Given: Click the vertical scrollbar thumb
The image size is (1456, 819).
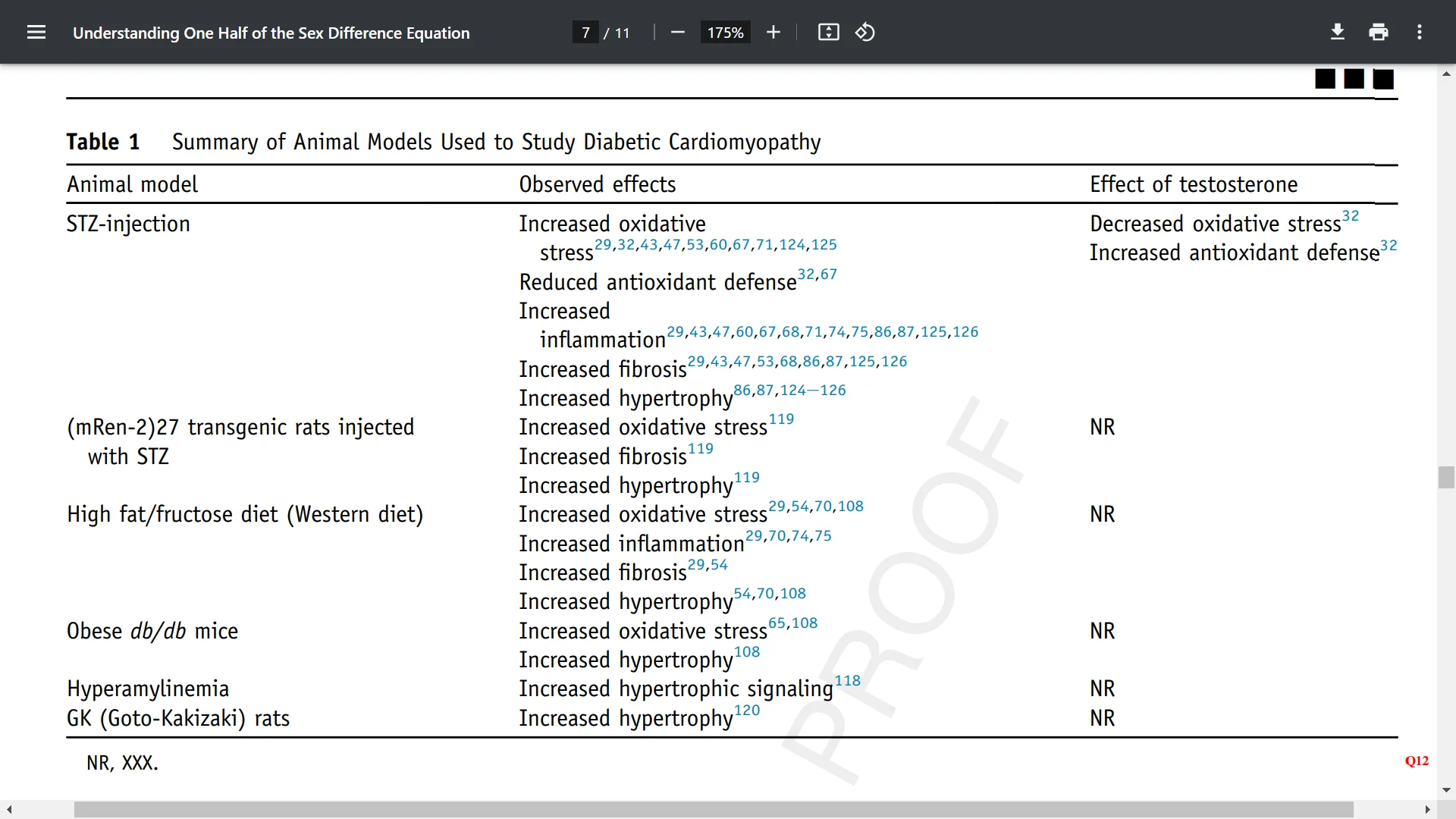Looking at the screenshot, I should coord(1446,478).
